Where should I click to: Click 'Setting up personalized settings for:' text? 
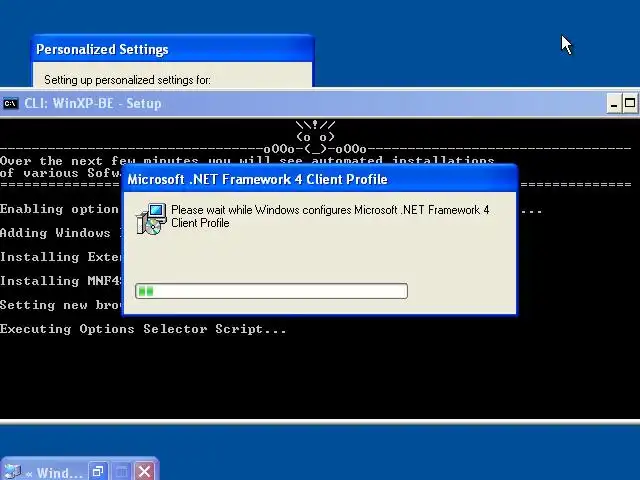127,80
